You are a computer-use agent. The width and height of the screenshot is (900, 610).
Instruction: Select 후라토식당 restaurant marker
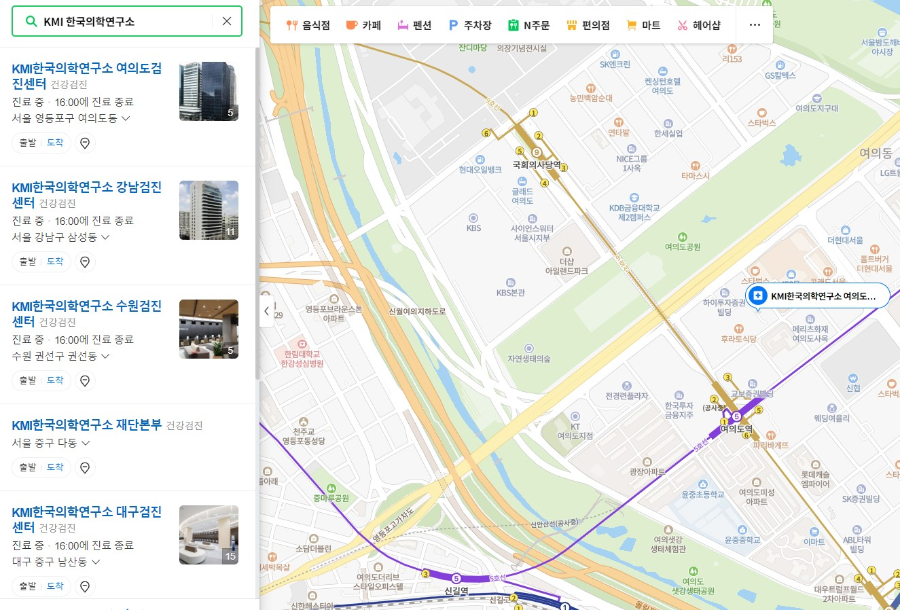739,334
